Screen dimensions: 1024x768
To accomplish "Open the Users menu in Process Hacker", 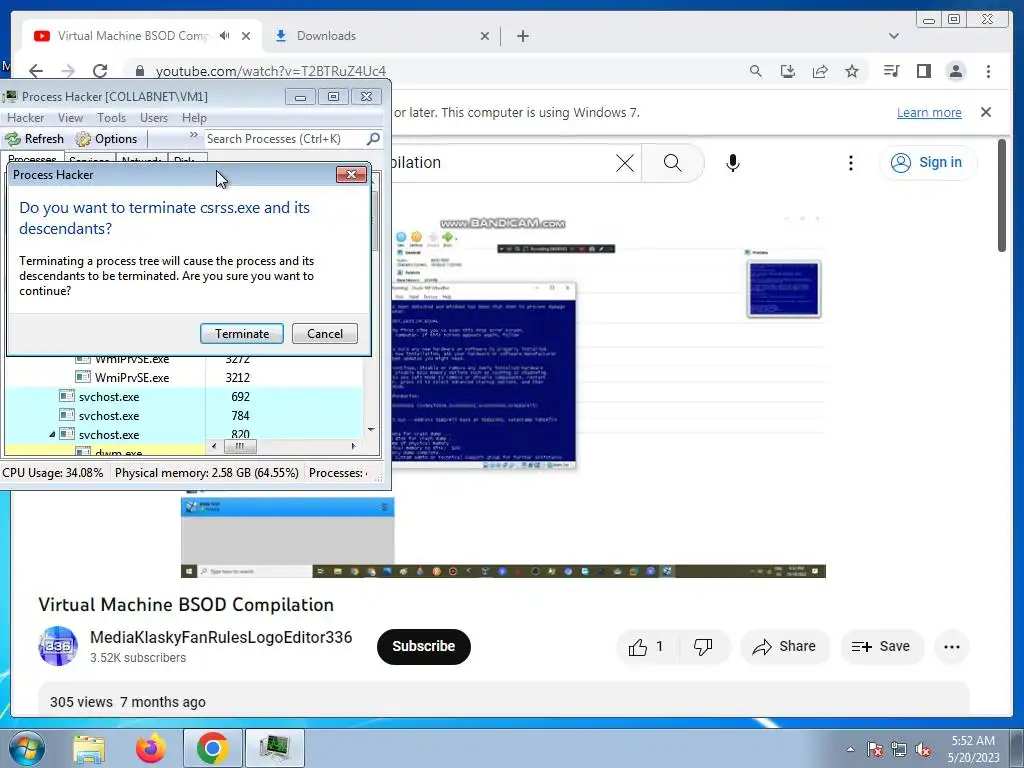I will (153, 118).
